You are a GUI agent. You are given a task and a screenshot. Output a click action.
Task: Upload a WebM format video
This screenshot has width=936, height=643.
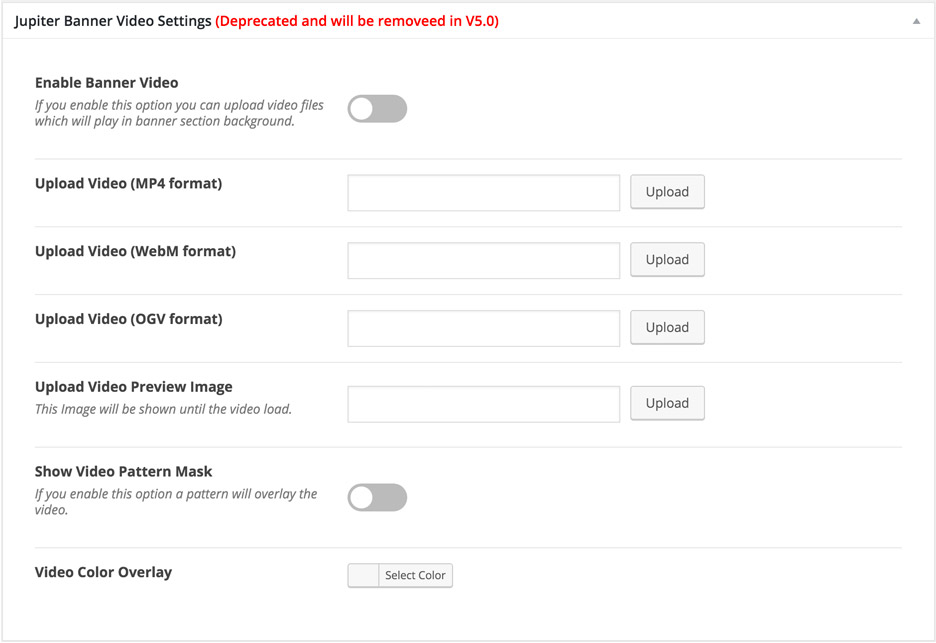pyautogui.click(x=667, y=260)
